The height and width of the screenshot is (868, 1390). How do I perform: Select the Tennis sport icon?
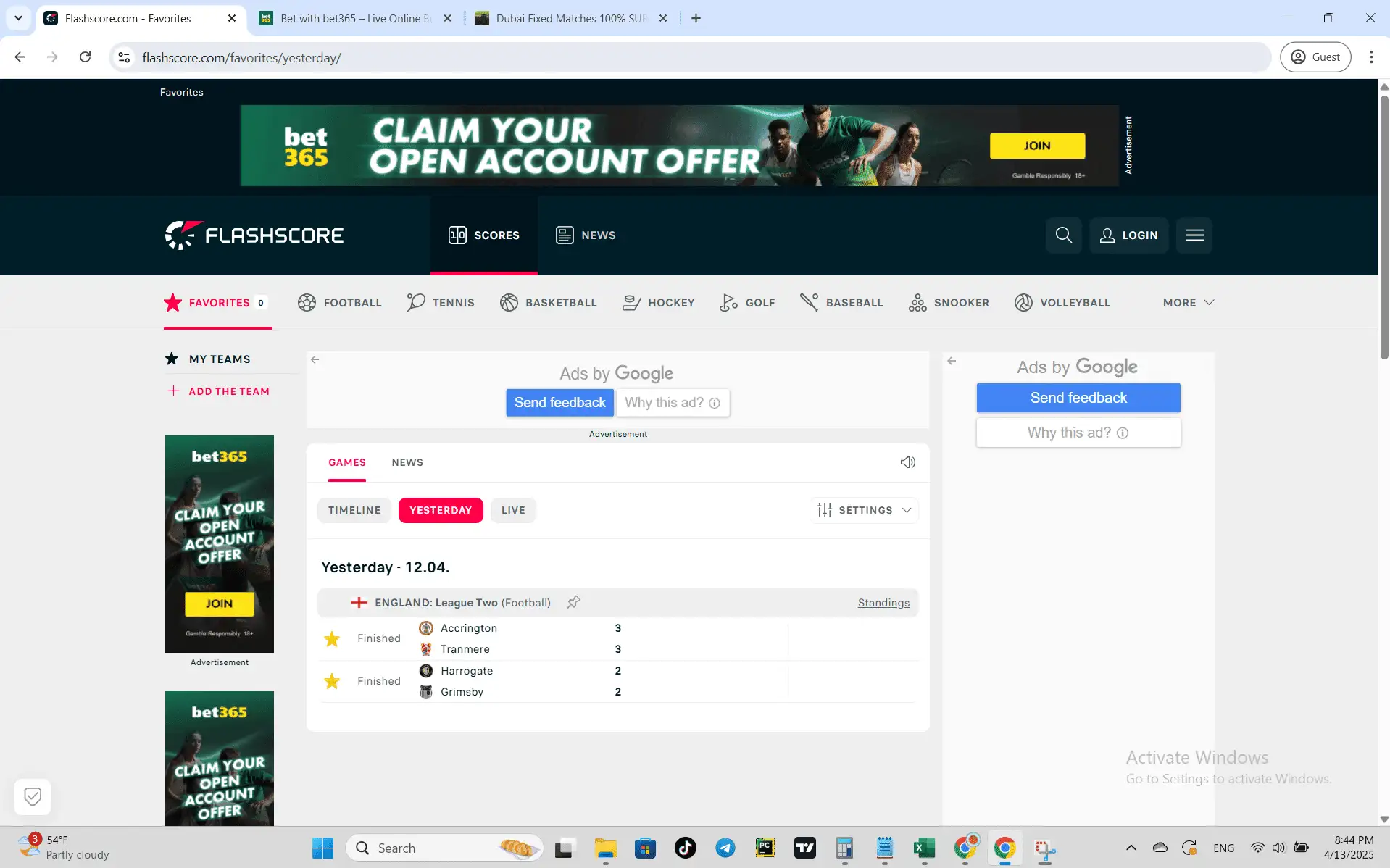point(416,302)
